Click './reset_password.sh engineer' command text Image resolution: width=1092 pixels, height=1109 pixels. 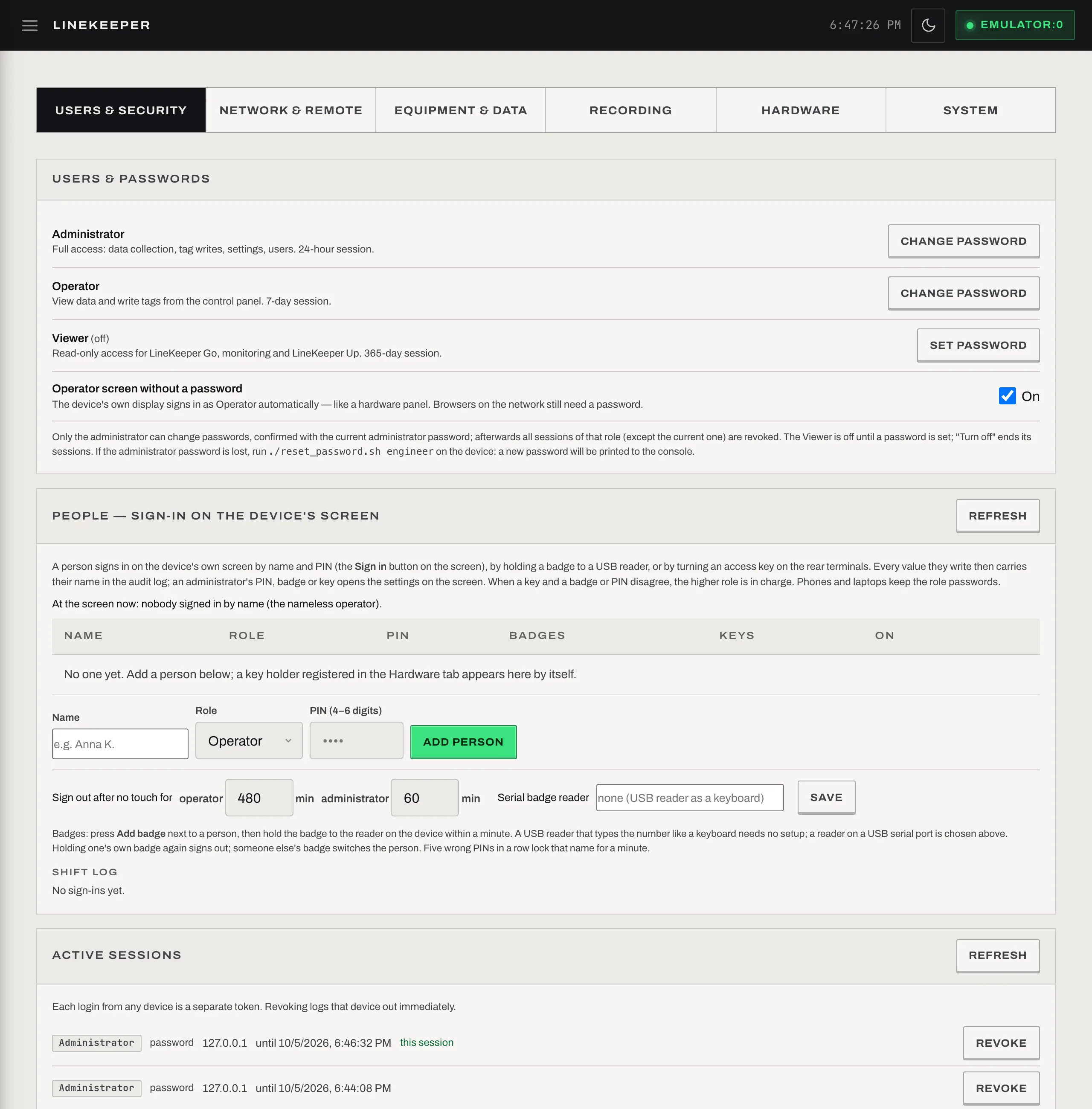click(351, 452)
